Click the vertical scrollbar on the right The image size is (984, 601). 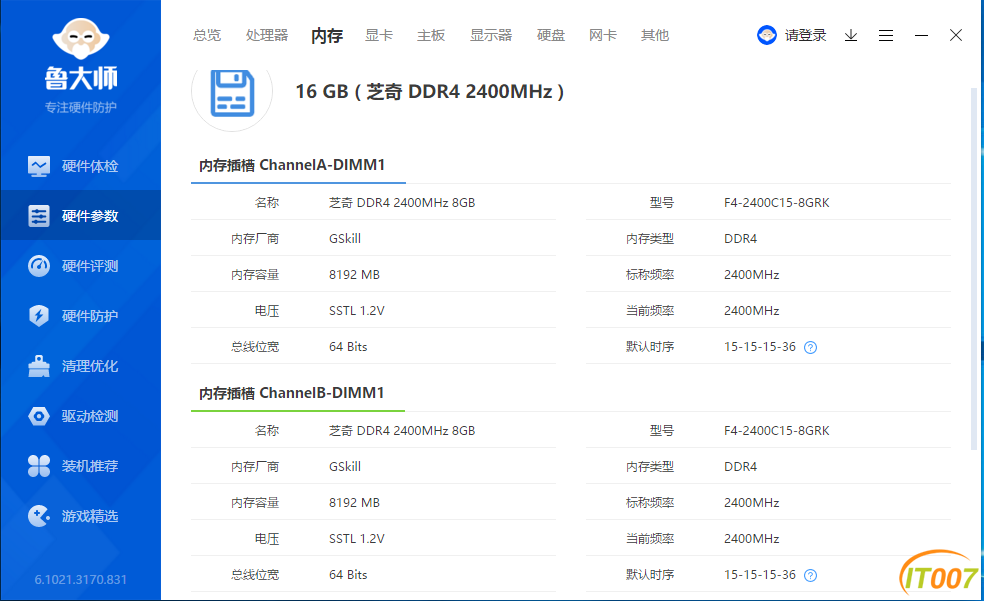(x=974, y=269)
